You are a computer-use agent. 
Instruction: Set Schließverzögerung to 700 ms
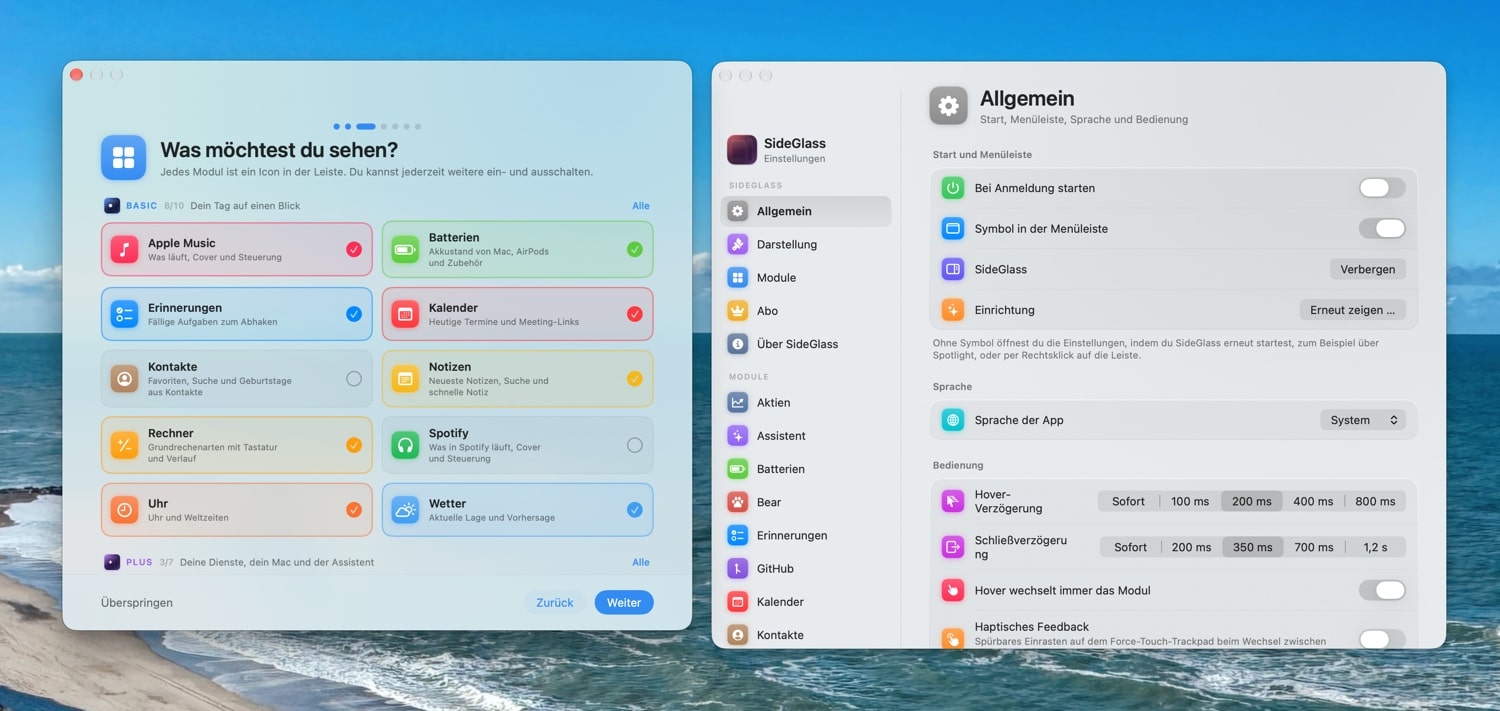coord(1314,547)
